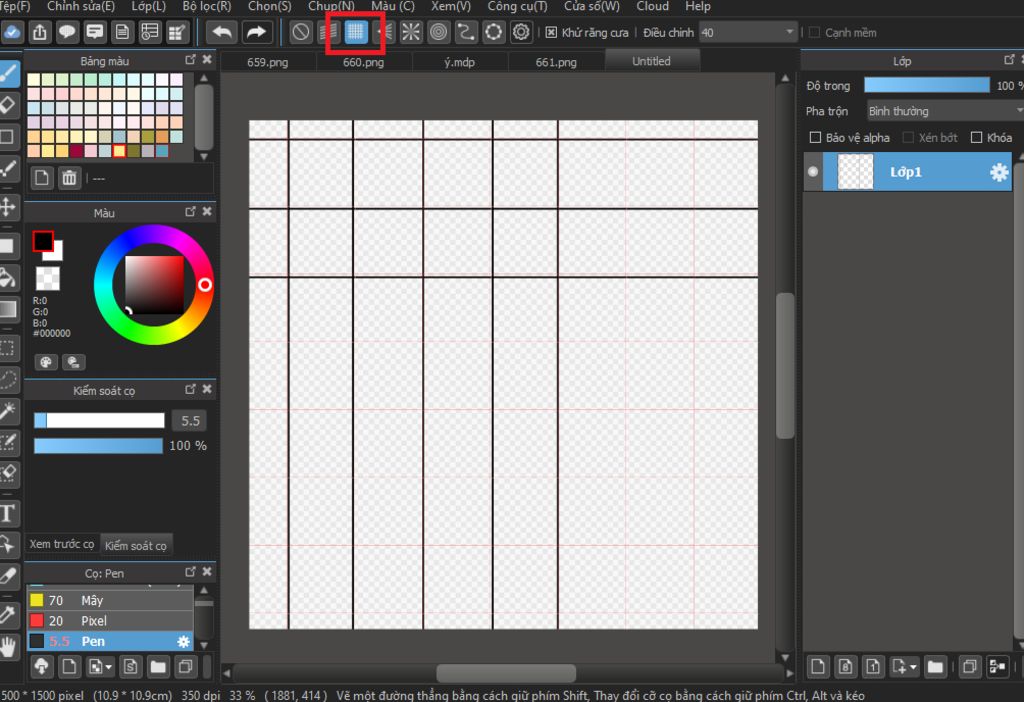Viewport: 1024px width, 702px height.
Task: Select the rectangular Selection tool
Action: (x=8, y=347)
